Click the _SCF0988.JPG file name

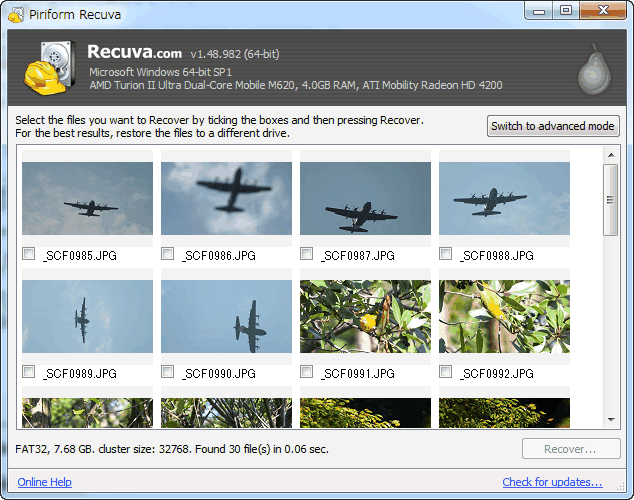497,255
